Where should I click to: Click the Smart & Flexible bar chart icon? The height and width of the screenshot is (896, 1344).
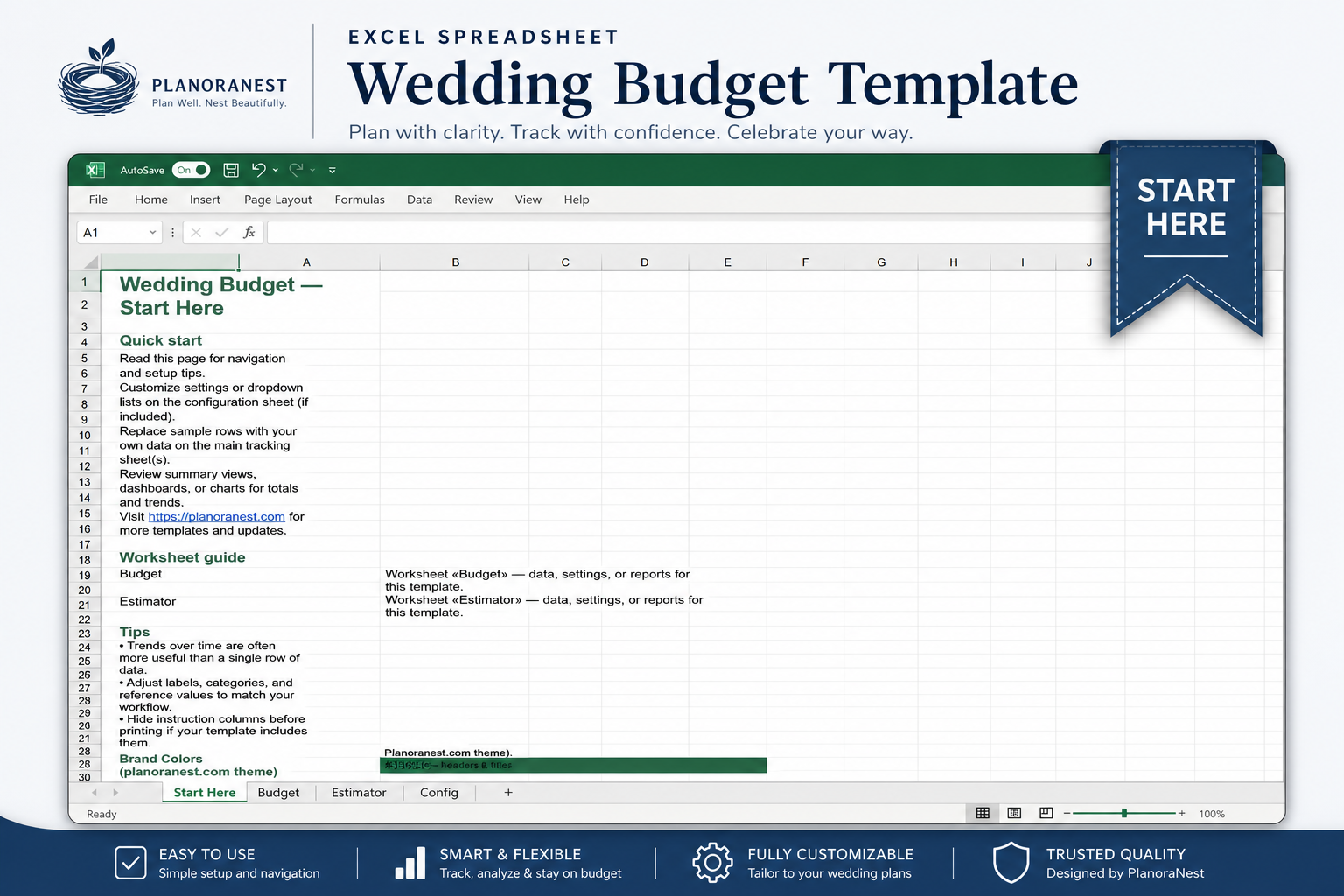tap(410, 863)
